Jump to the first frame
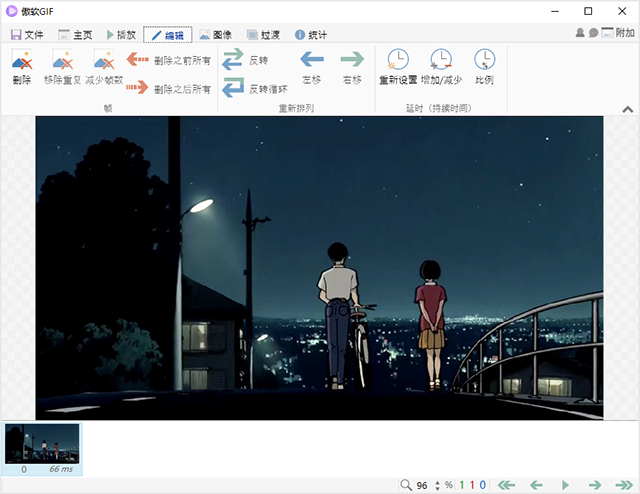 (x=506, y=485)
